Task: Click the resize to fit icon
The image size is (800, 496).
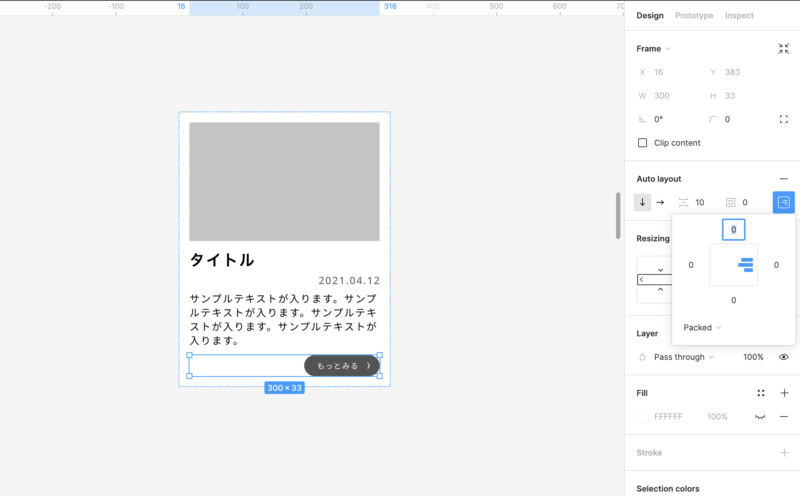Action: (x=783, y=48)
